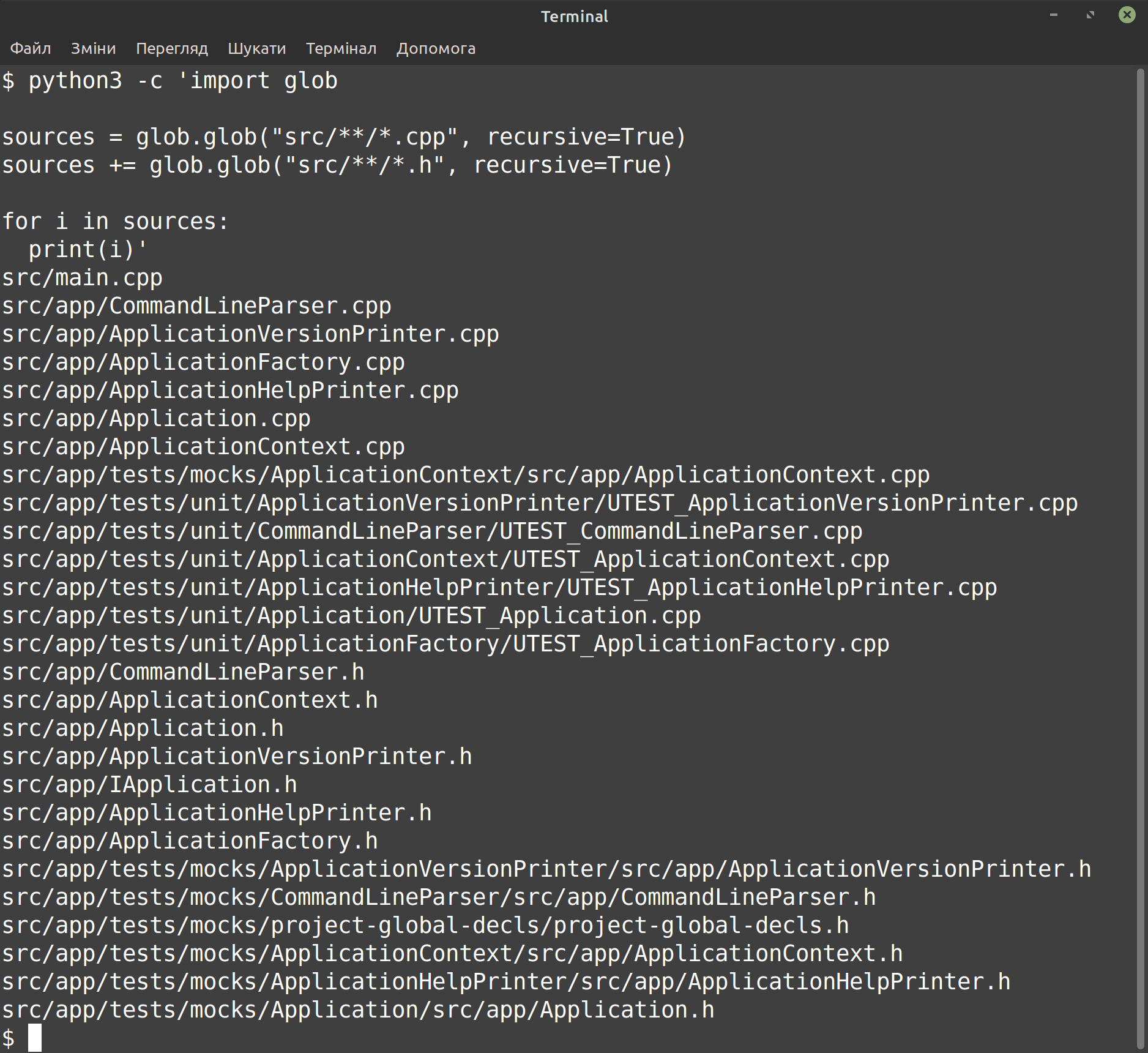The width and height of the screenshot is (1148, 1053).
Task: Minimize the Terminal window
Action: 1054,15
